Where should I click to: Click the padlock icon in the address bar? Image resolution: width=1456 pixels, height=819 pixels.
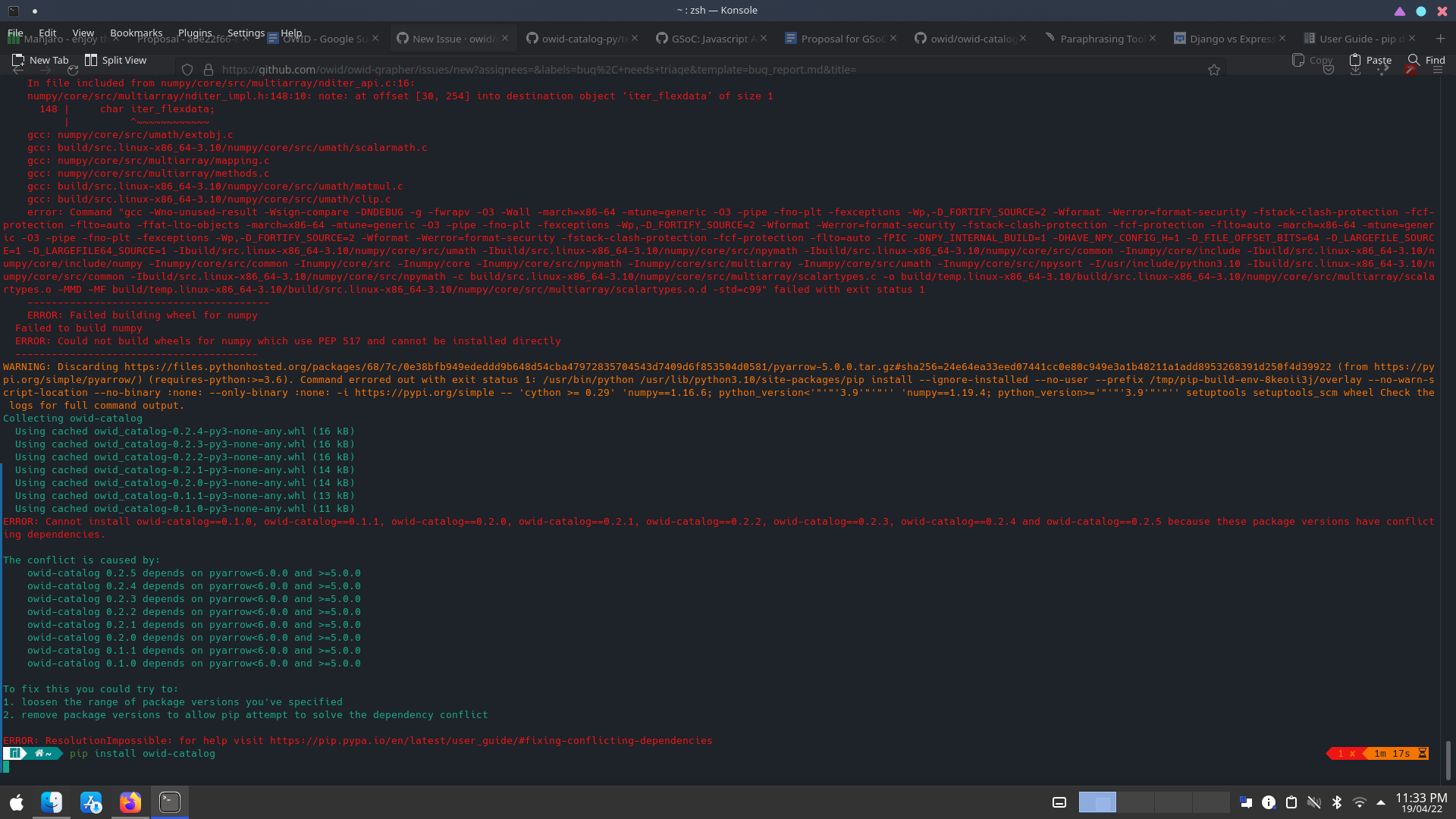point(208,69)
